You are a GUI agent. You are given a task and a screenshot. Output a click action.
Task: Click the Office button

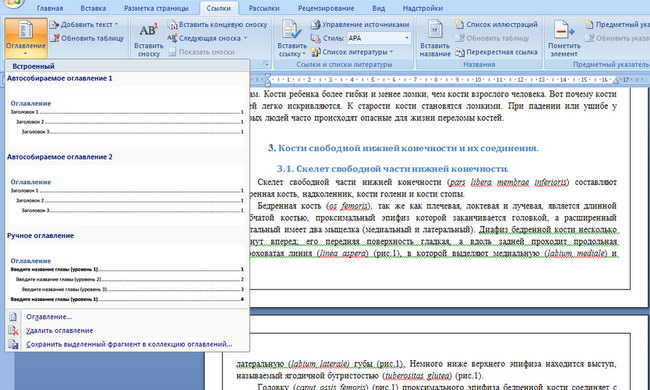click(x=13, y=3)
